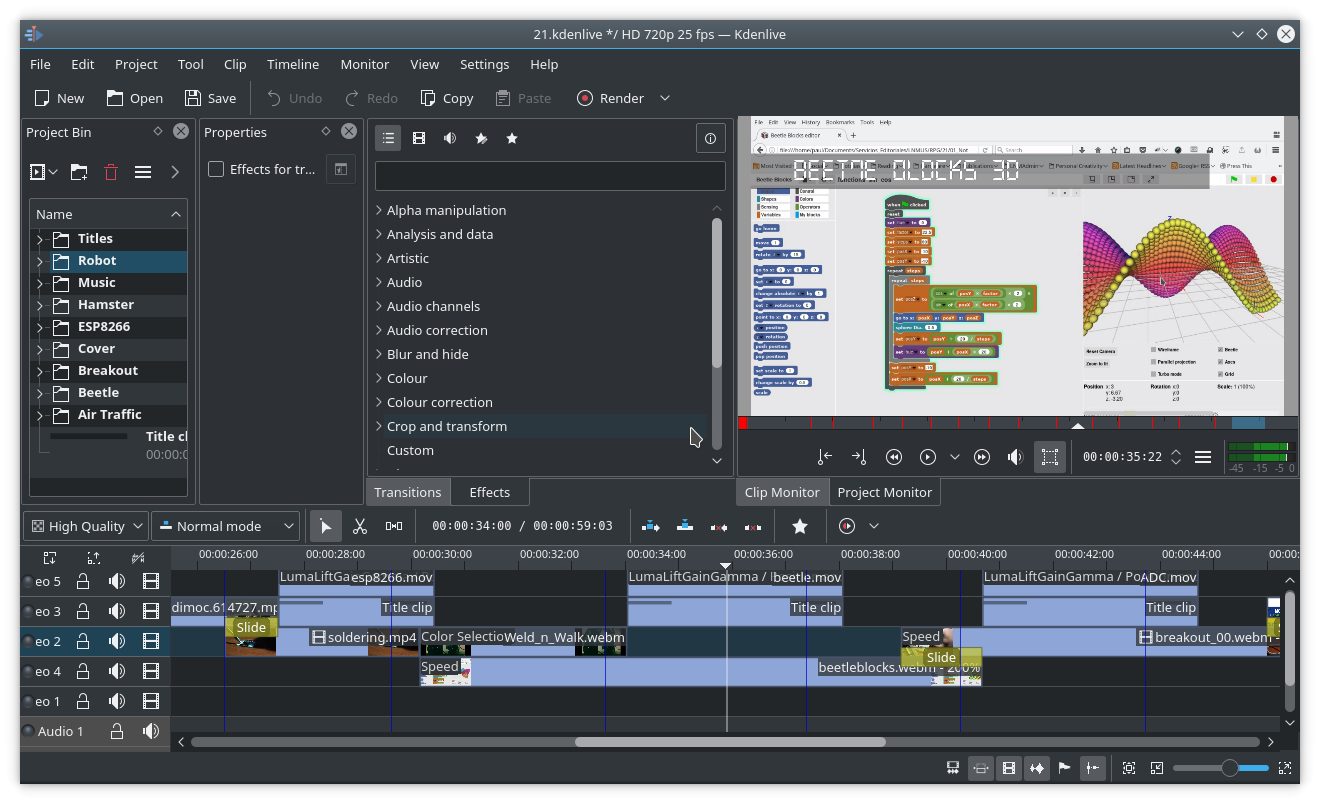Expand the Hamster folder in Project Bin
1320x804 pixels.
click(x=40, y=304)
